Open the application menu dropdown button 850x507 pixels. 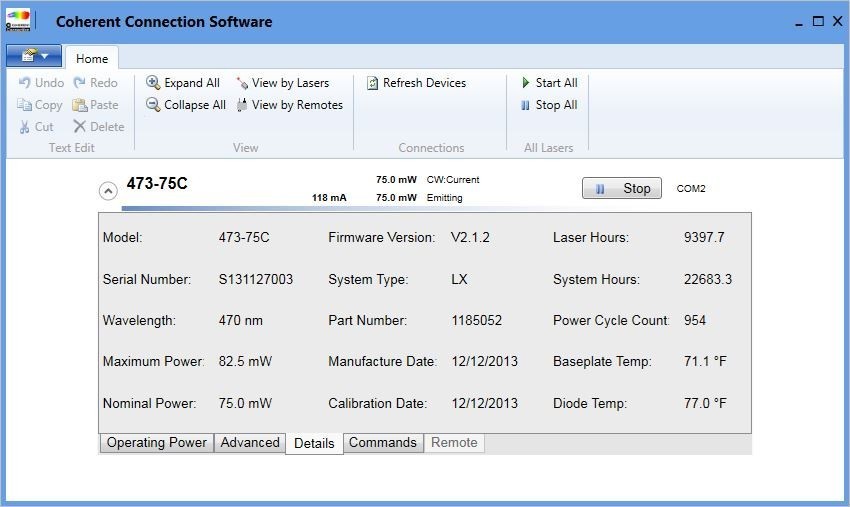point(34,56)
